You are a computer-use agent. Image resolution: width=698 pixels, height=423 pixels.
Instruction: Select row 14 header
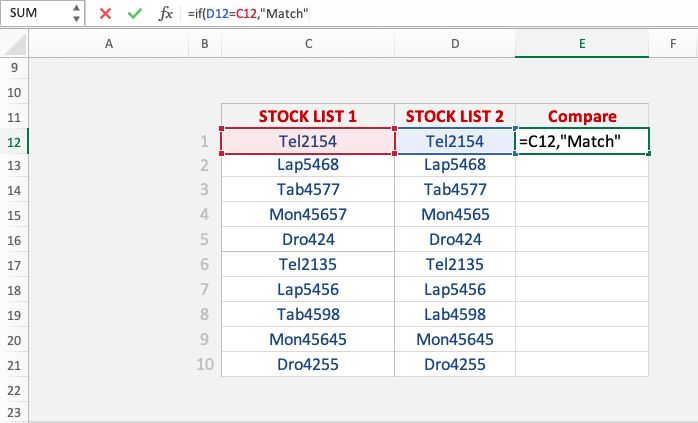click(x=14, y=190)
